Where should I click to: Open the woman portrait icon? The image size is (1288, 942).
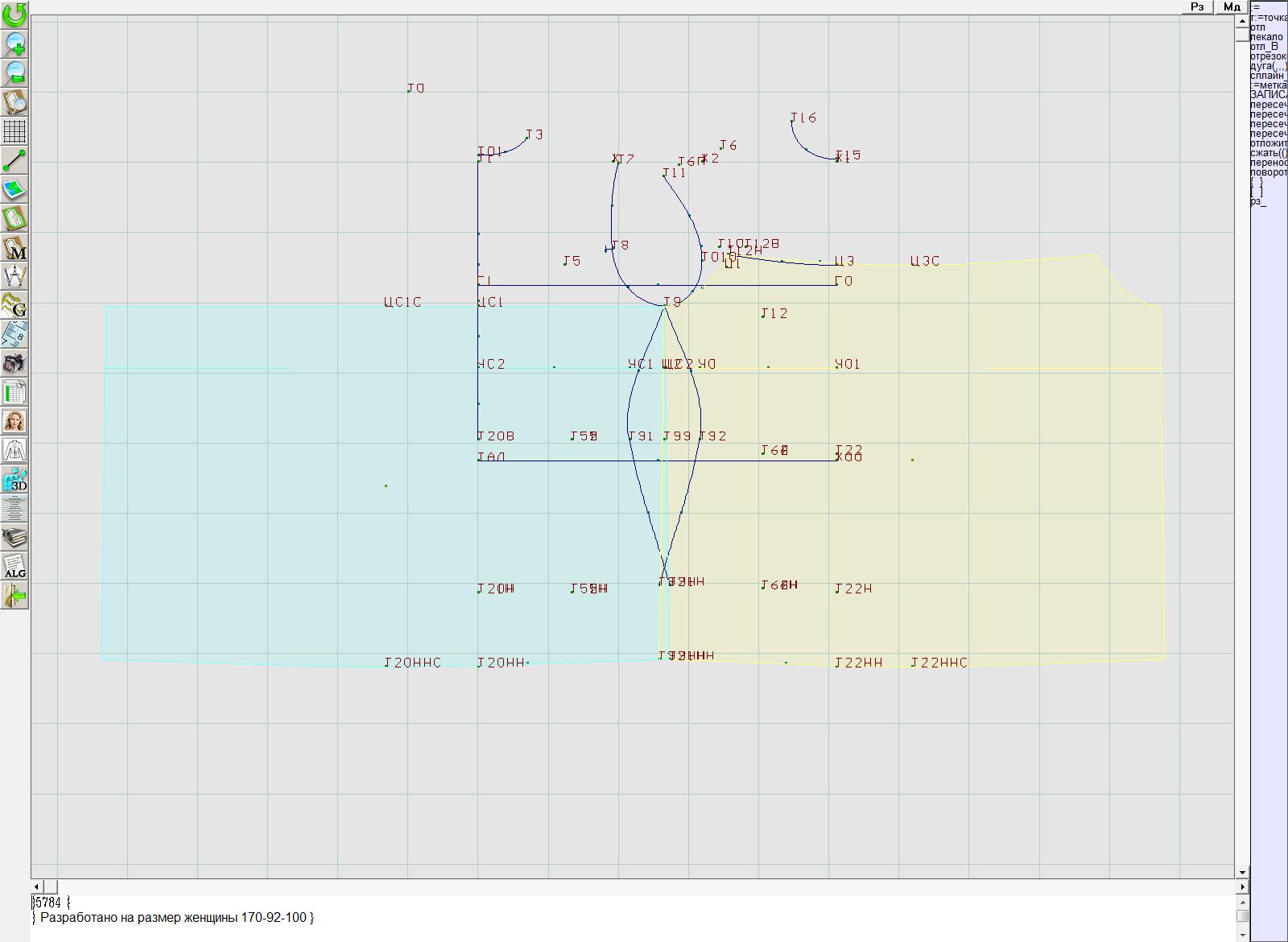tap(14, 422)
